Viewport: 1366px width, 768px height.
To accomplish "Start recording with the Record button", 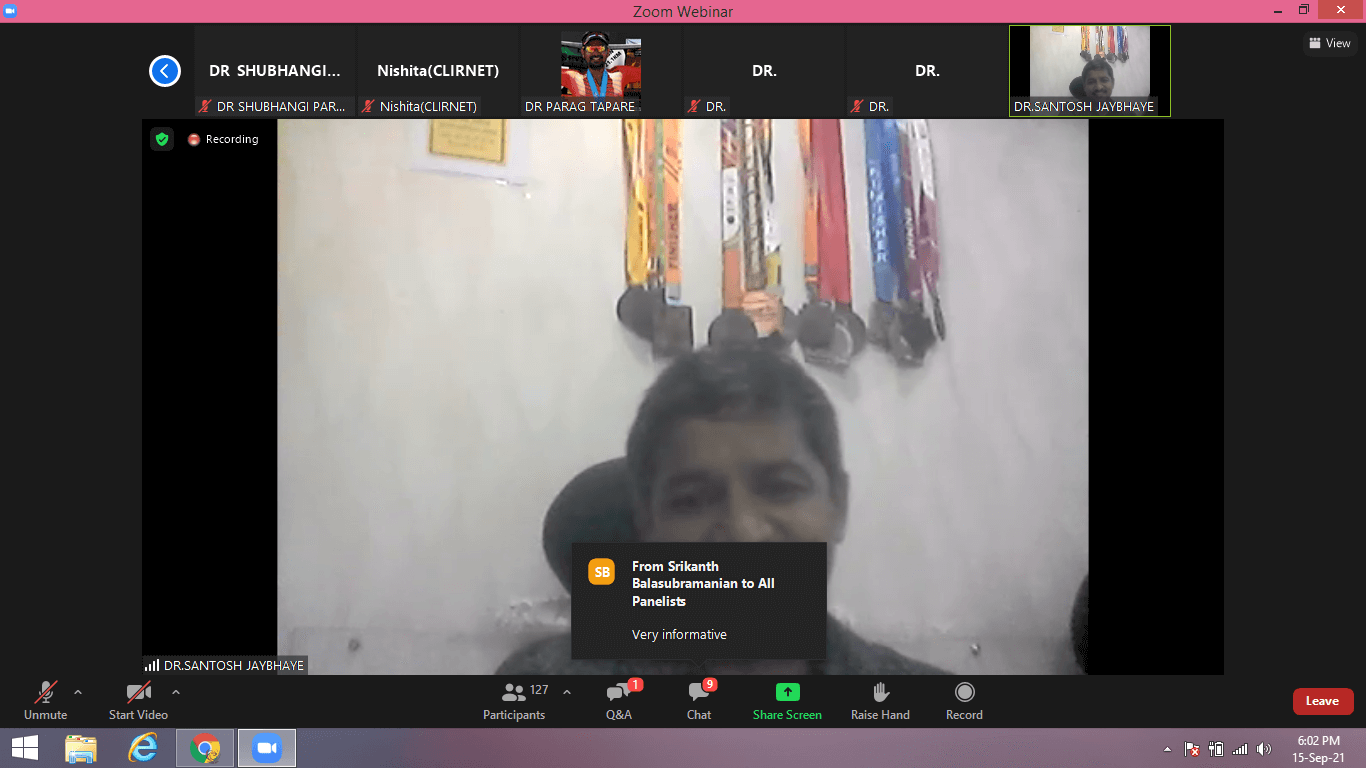I will (964, 700).
